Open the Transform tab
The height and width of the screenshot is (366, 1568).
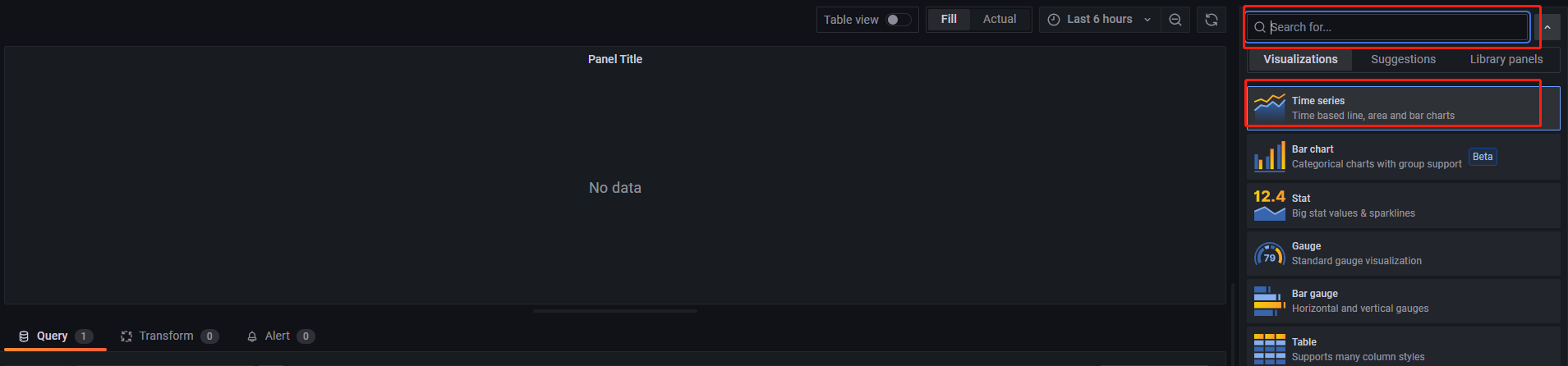[x=168, y=336]
